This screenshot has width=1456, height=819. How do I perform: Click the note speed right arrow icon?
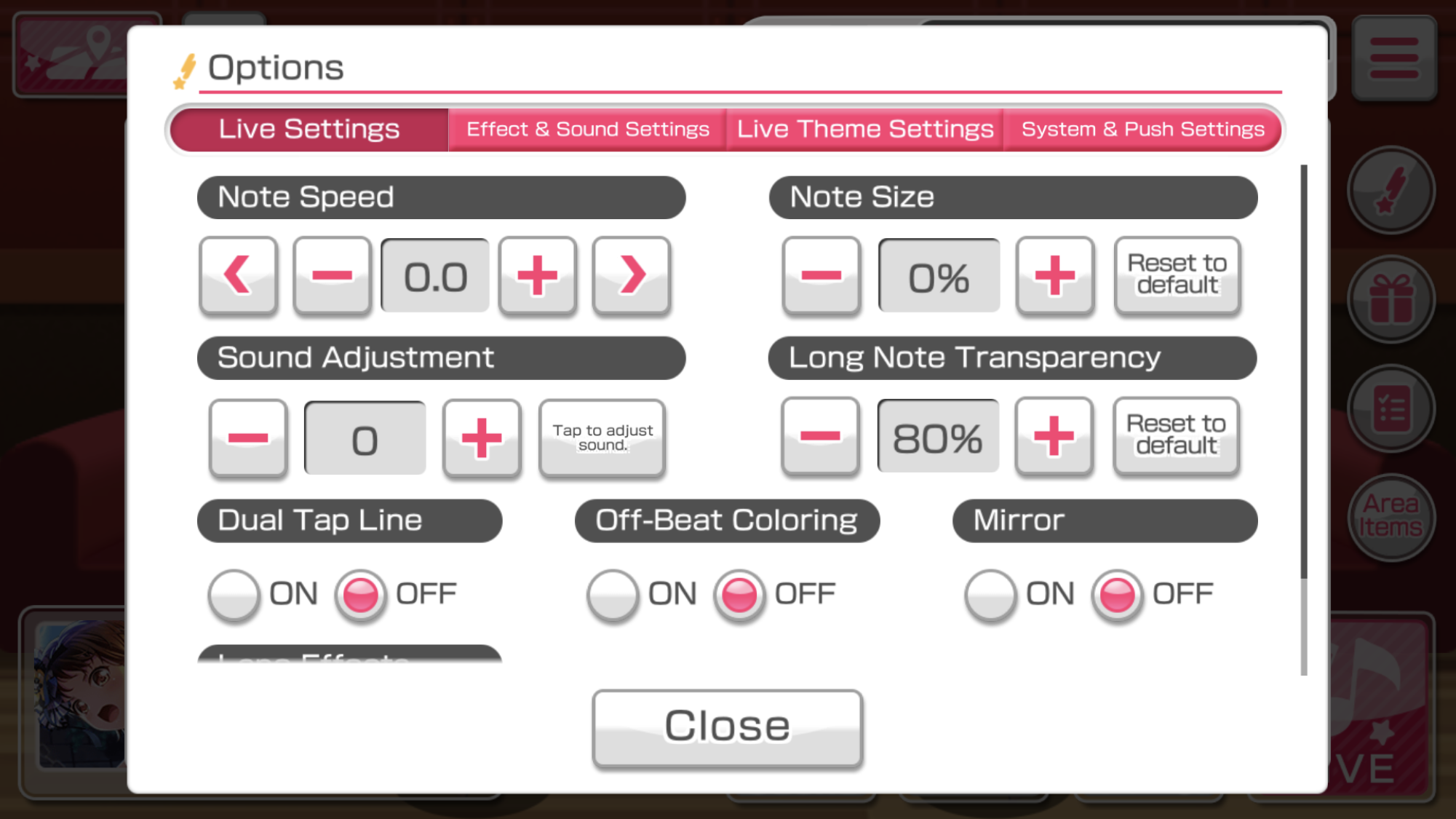tap(632, 276)
